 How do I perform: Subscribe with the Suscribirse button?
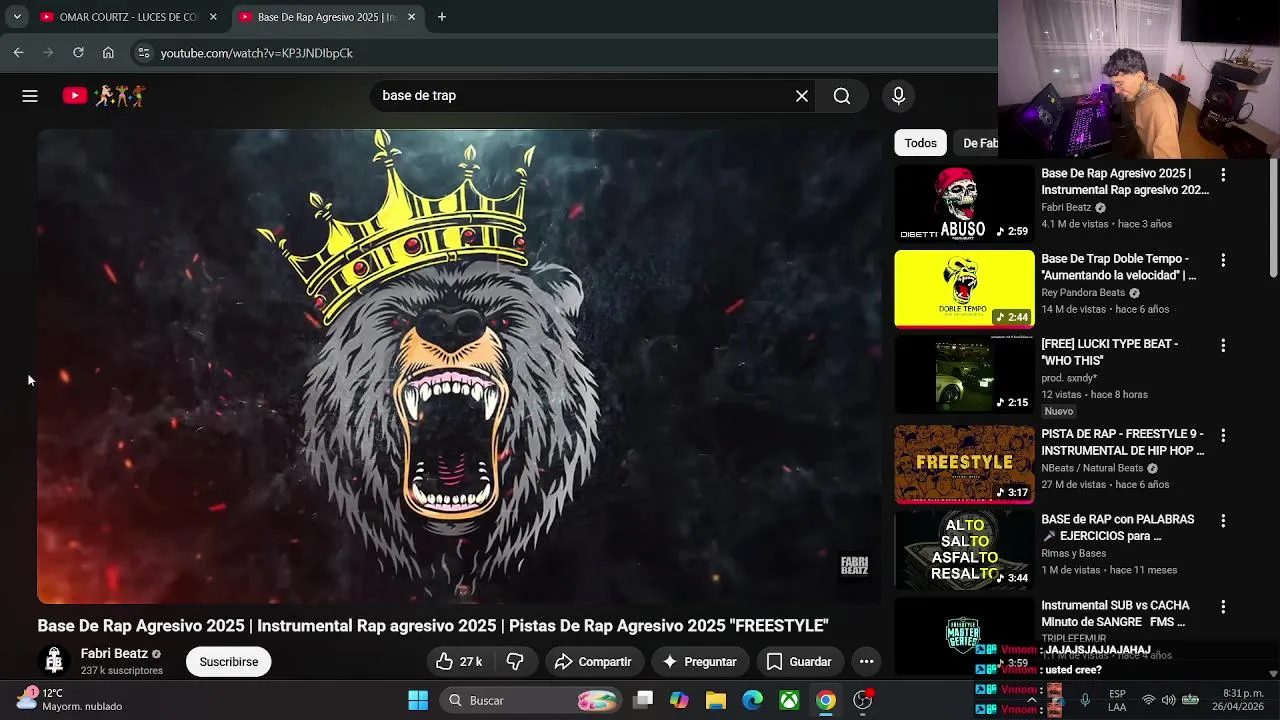[228, 661]
